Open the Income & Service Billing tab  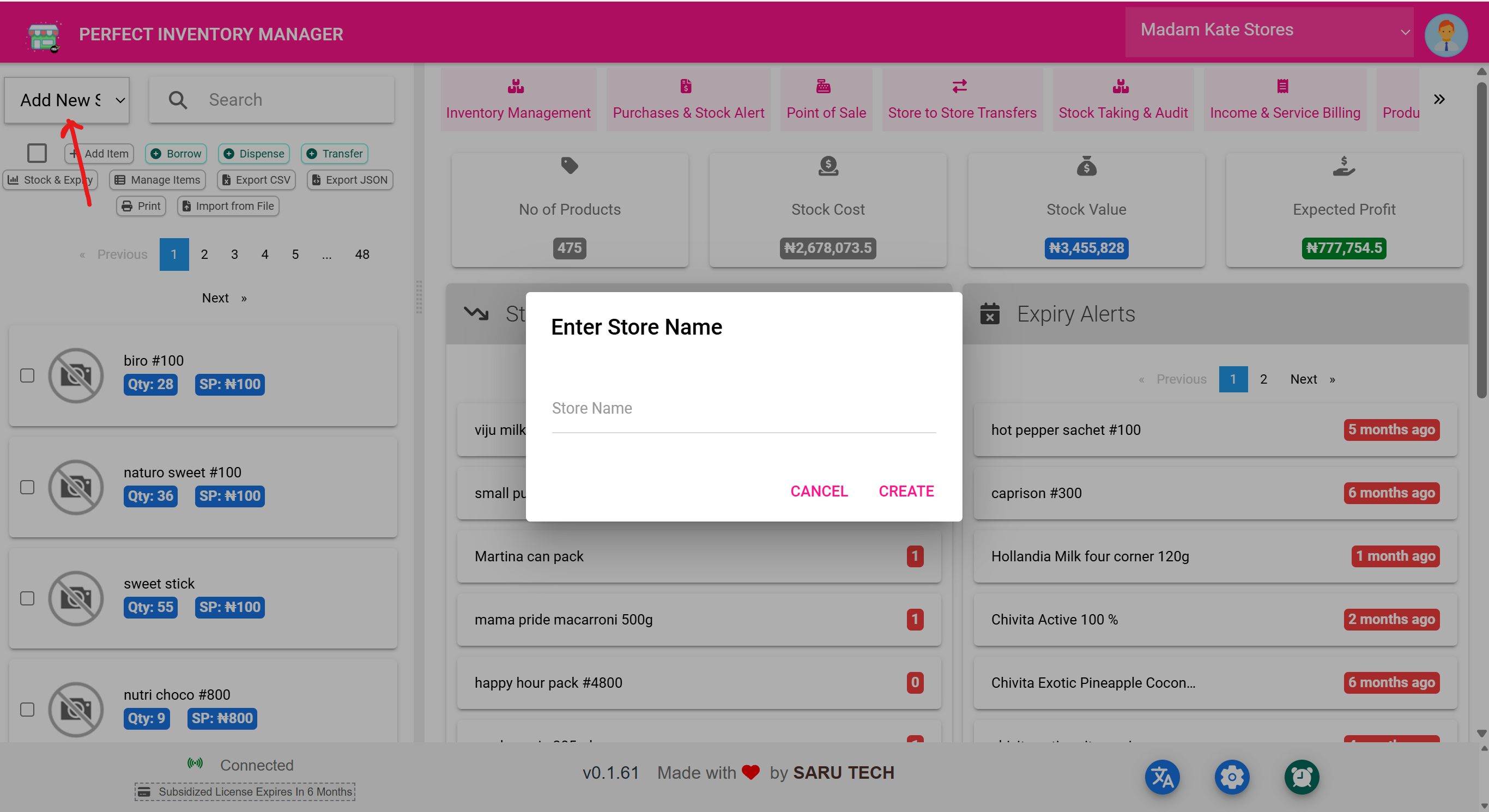(1285, 99)
